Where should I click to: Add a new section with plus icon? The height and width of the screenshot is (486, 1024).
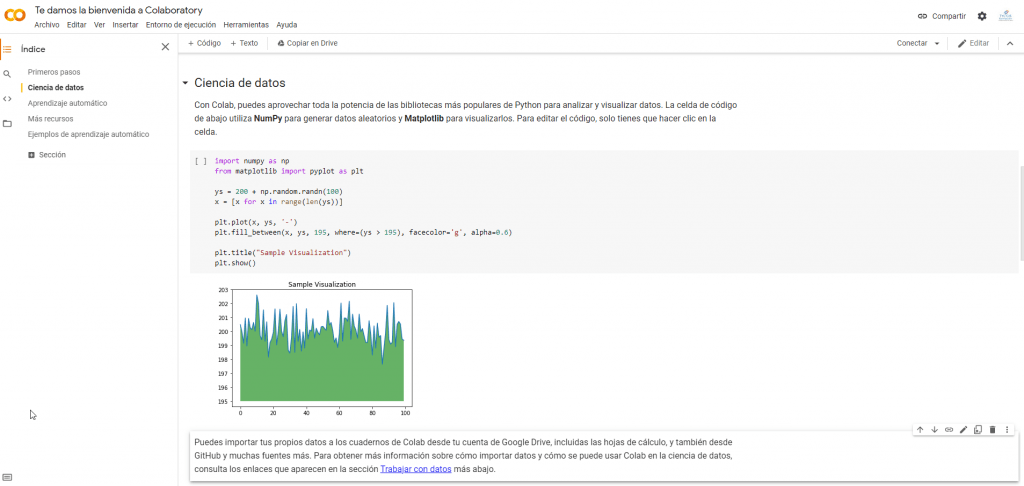click(31, 155)
